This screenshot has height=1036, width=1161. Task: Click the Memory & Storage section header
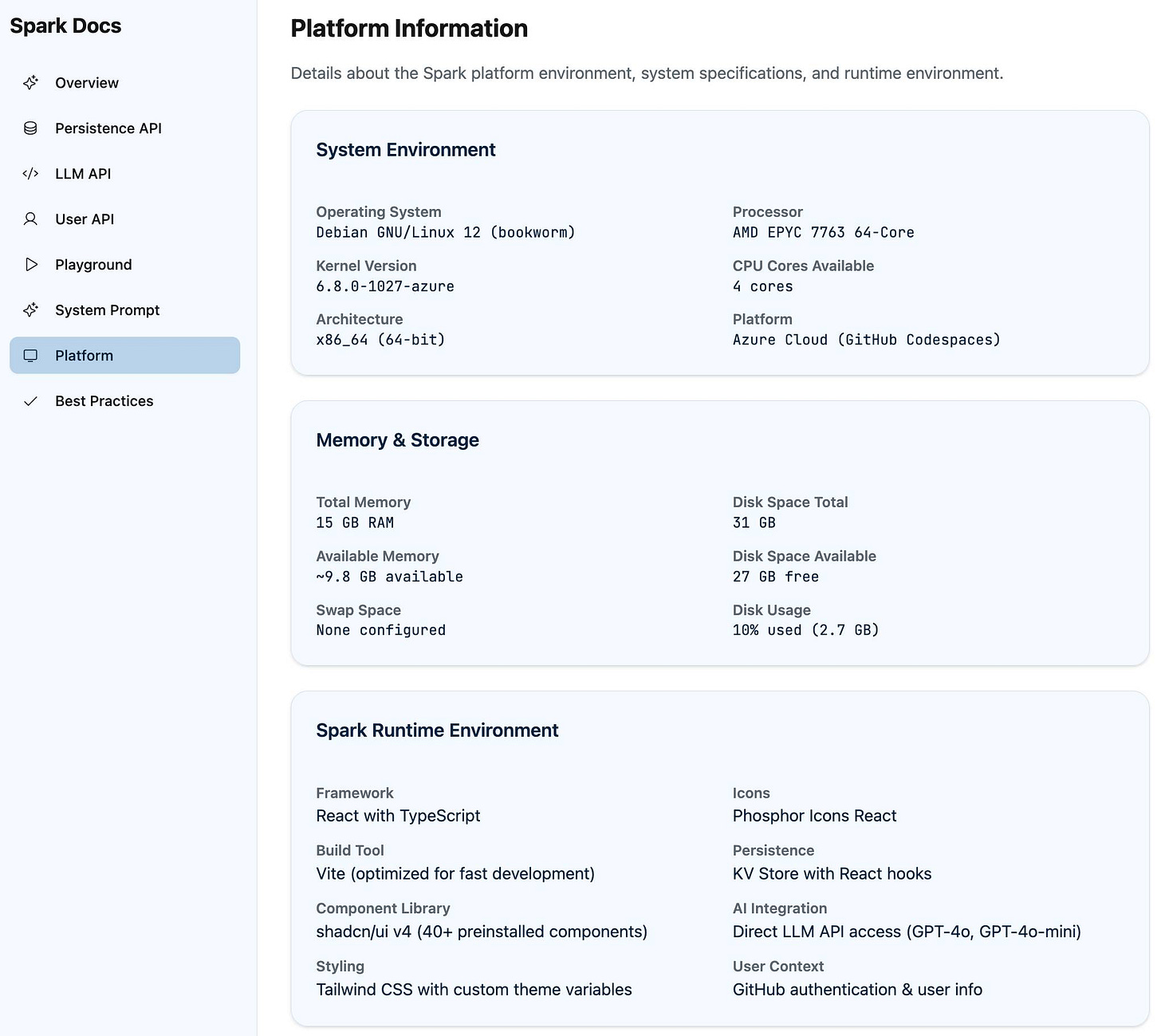[397, 440]
